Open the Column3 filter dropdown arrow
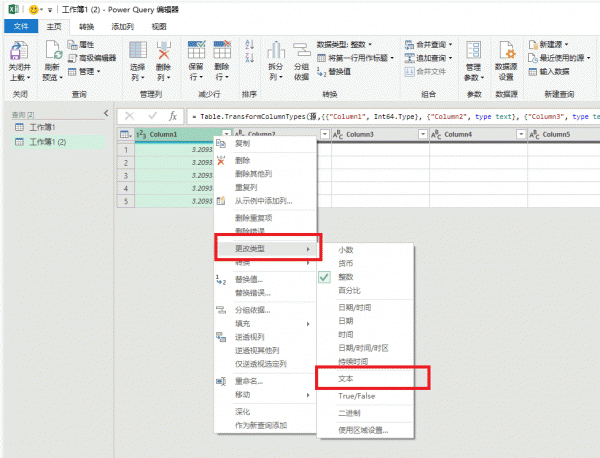 (423, 134)
